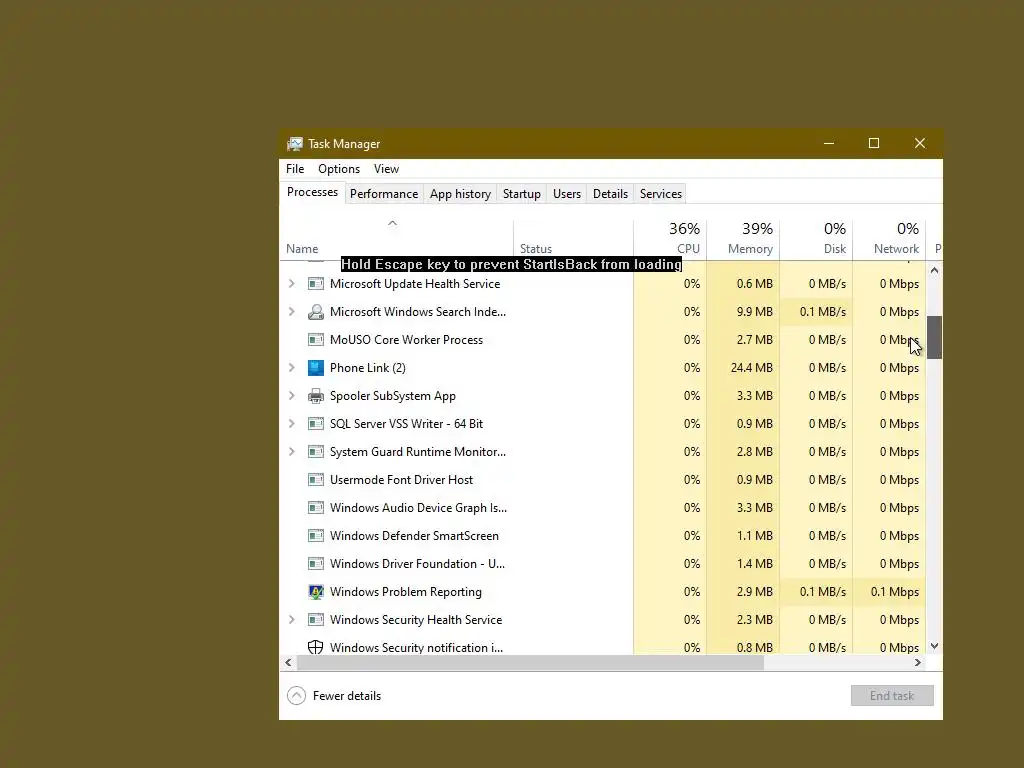Open the File menu
The height and width of the screenshot is (768, 1024).
pyautogui.click(x=295, y=168)
